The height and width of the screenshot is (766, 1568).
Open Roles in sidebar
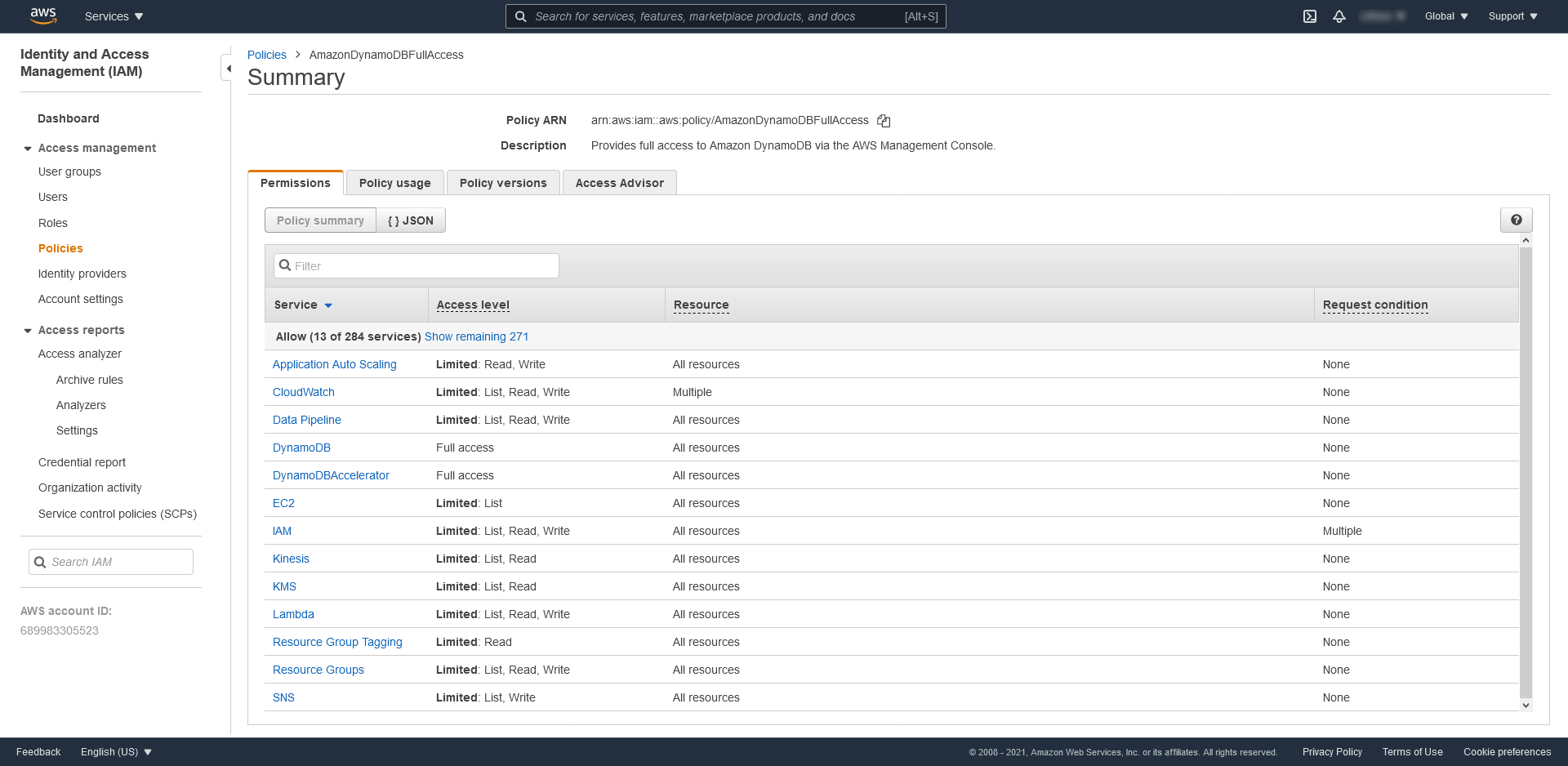[x=53, y=223]
